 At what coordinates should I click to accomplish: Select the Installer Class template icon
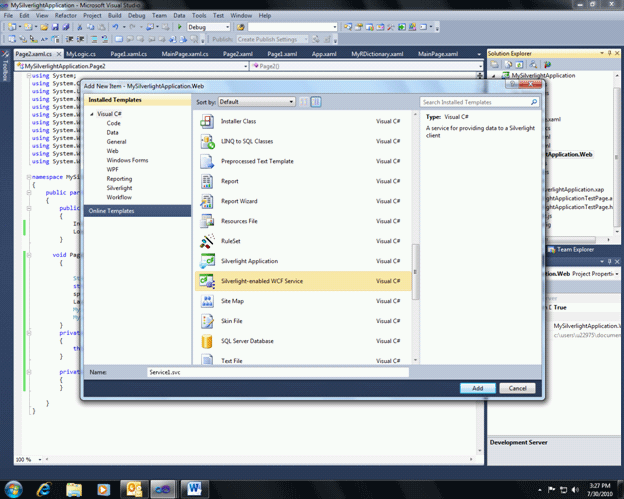[x=207, y=121]
